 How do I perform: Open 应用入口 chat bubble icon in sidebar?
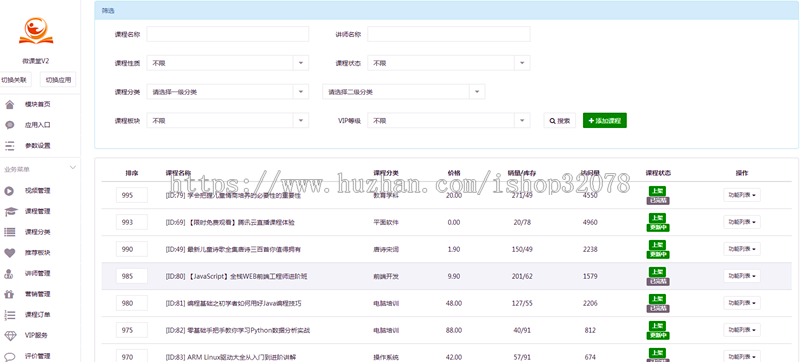coord(9,125)
